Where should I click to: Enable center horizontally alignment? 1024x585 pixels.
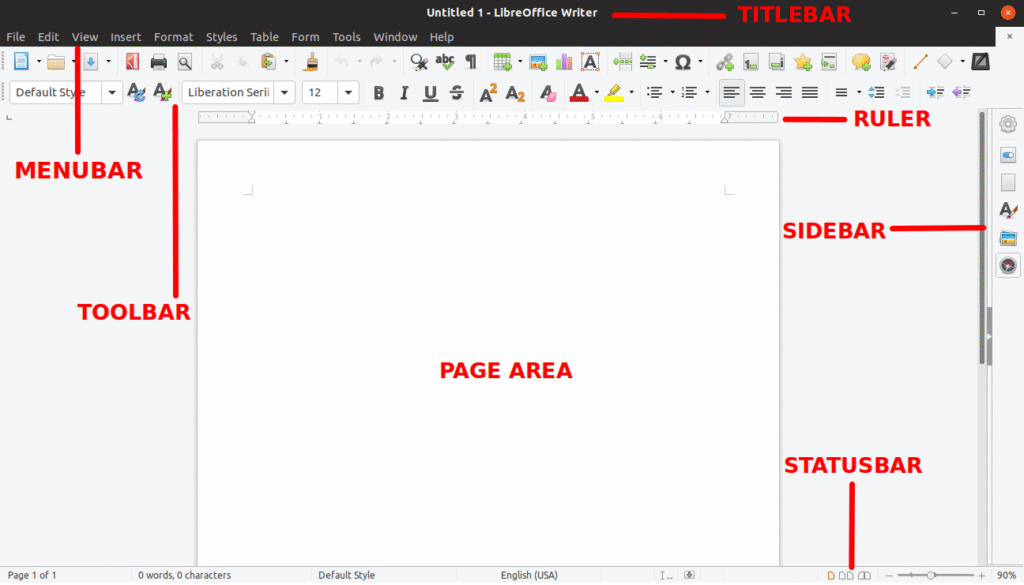pyautogui.click(x=758, y=93)
